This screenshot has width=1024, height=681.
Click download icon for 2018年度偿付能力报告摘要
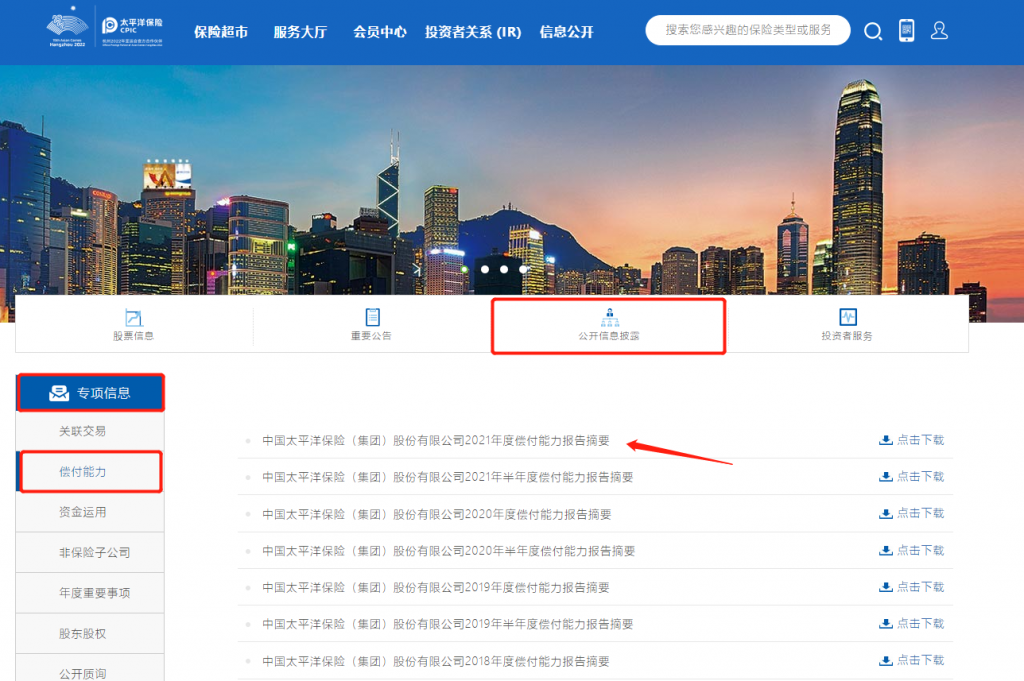tap(886, 661)
